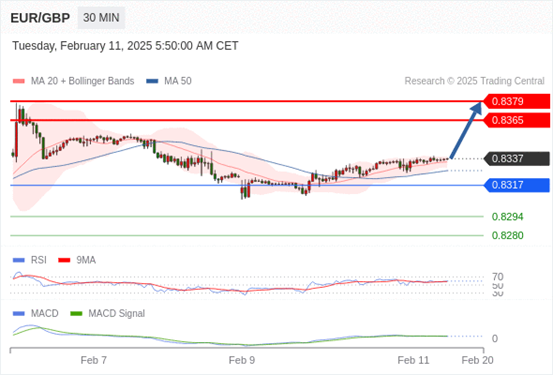
Task: Click the Feb 9 axis label
Action: point(242,360)
